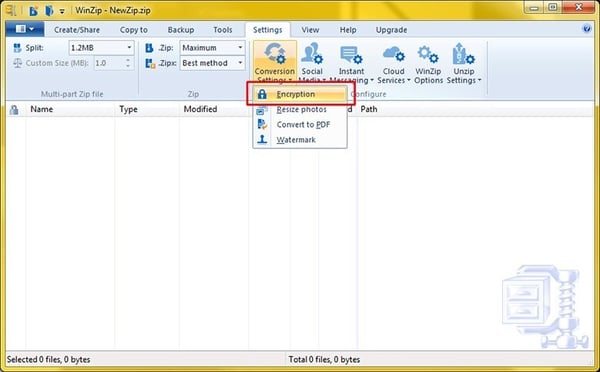
Task: Click the first quick access toolbar icon
Action: tap(33, 11)
